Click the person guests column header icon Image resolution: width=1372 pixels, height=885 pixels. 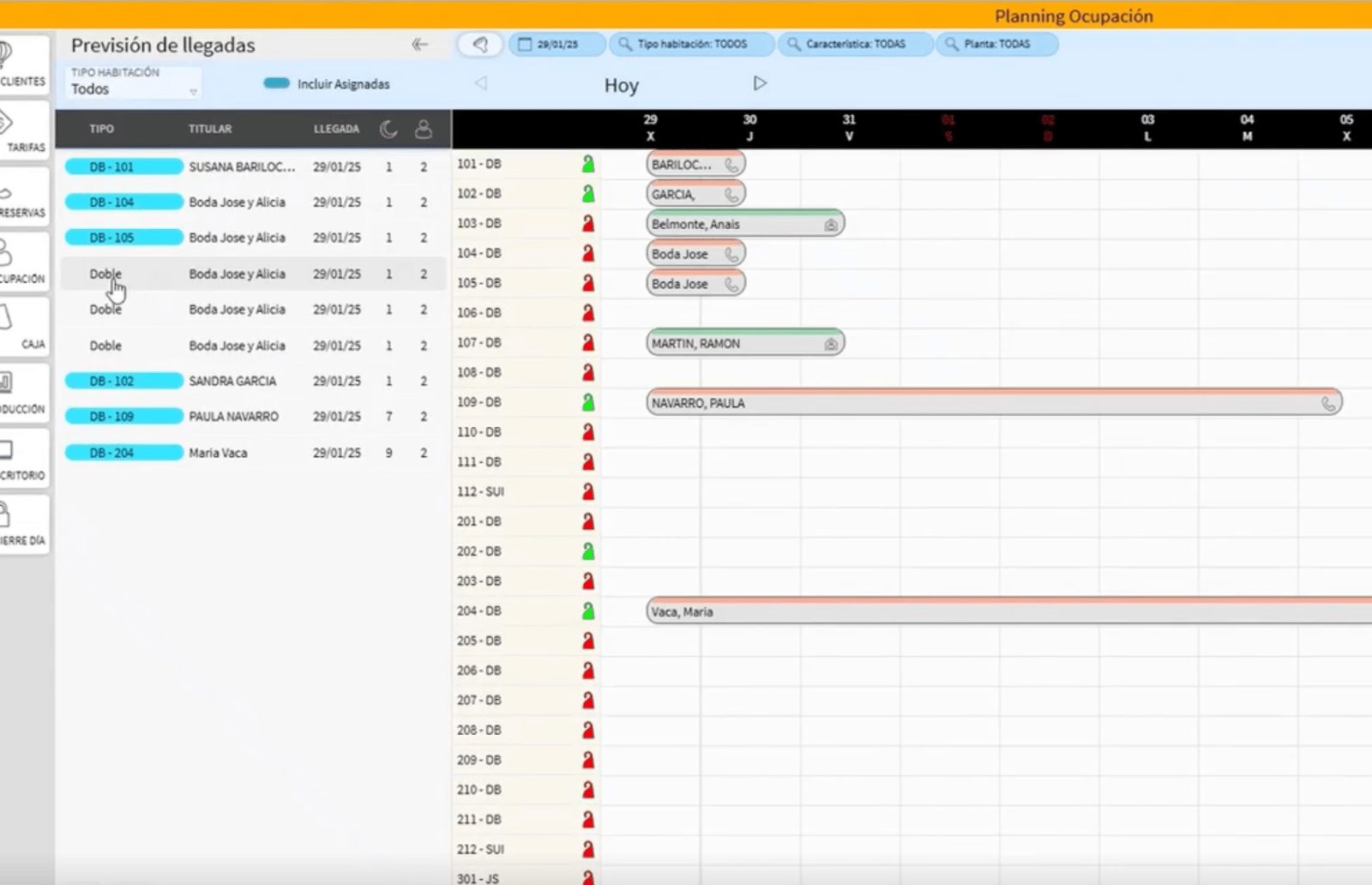click(x=423, y=129)
